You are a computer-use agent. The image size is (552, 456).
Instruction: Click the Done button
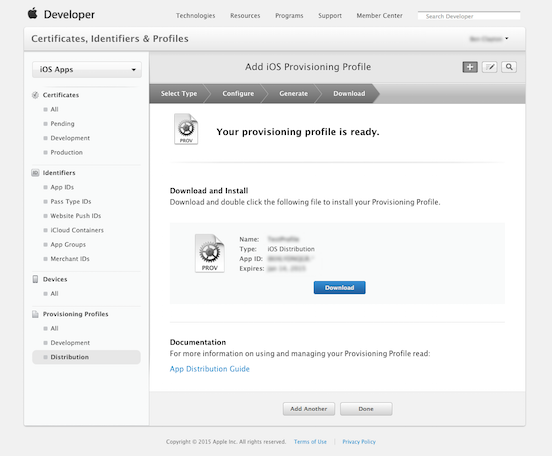click(x=366, y=409)
